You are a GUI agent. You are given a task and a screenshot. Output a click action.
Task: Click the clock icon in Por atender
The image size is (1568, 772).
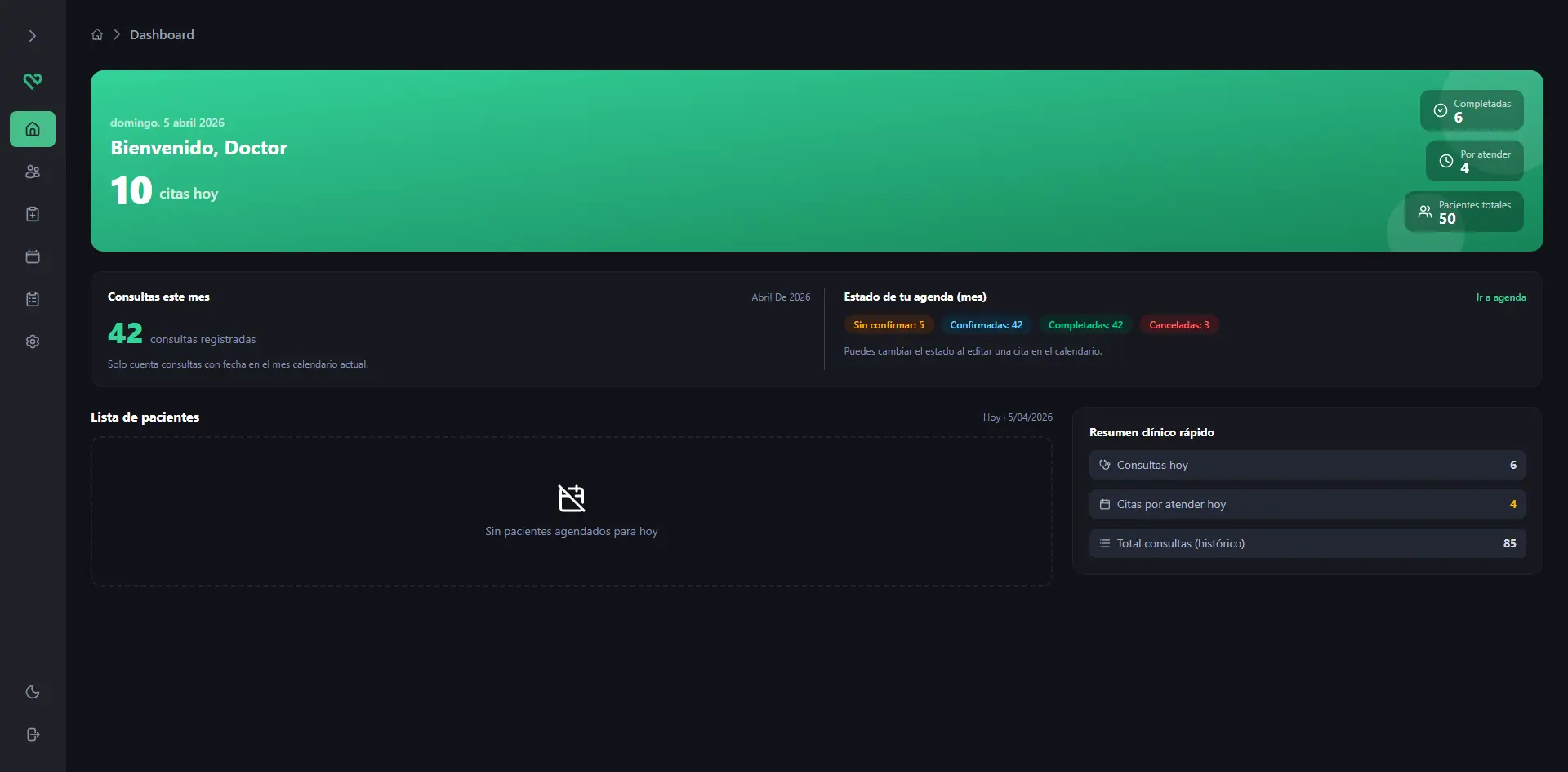(x=1446, y=161)
